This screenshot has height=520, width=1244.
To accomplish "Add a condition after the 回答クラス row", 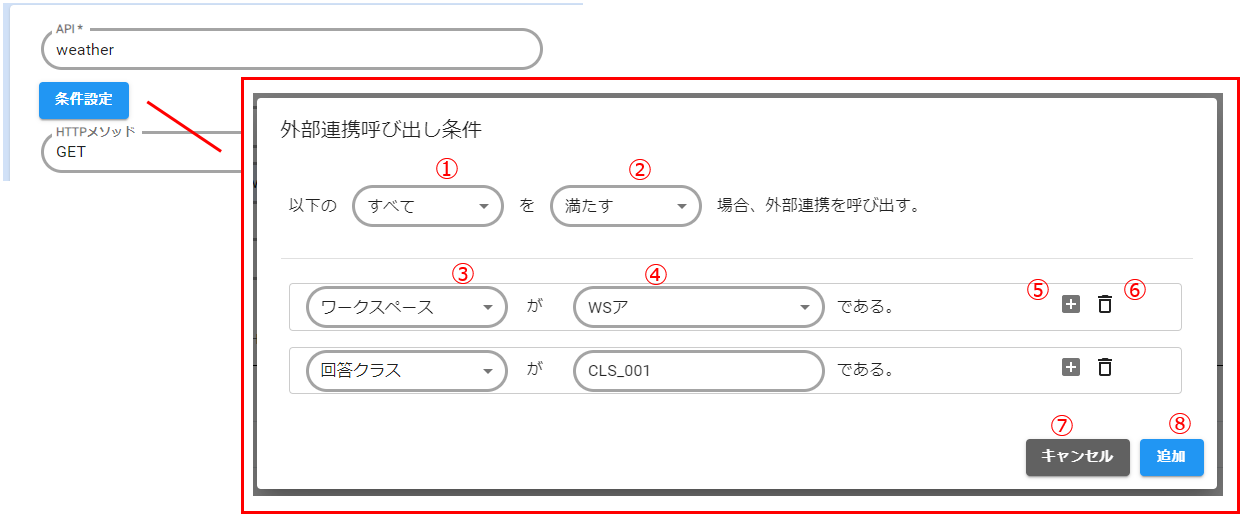I will [1071, 367].
